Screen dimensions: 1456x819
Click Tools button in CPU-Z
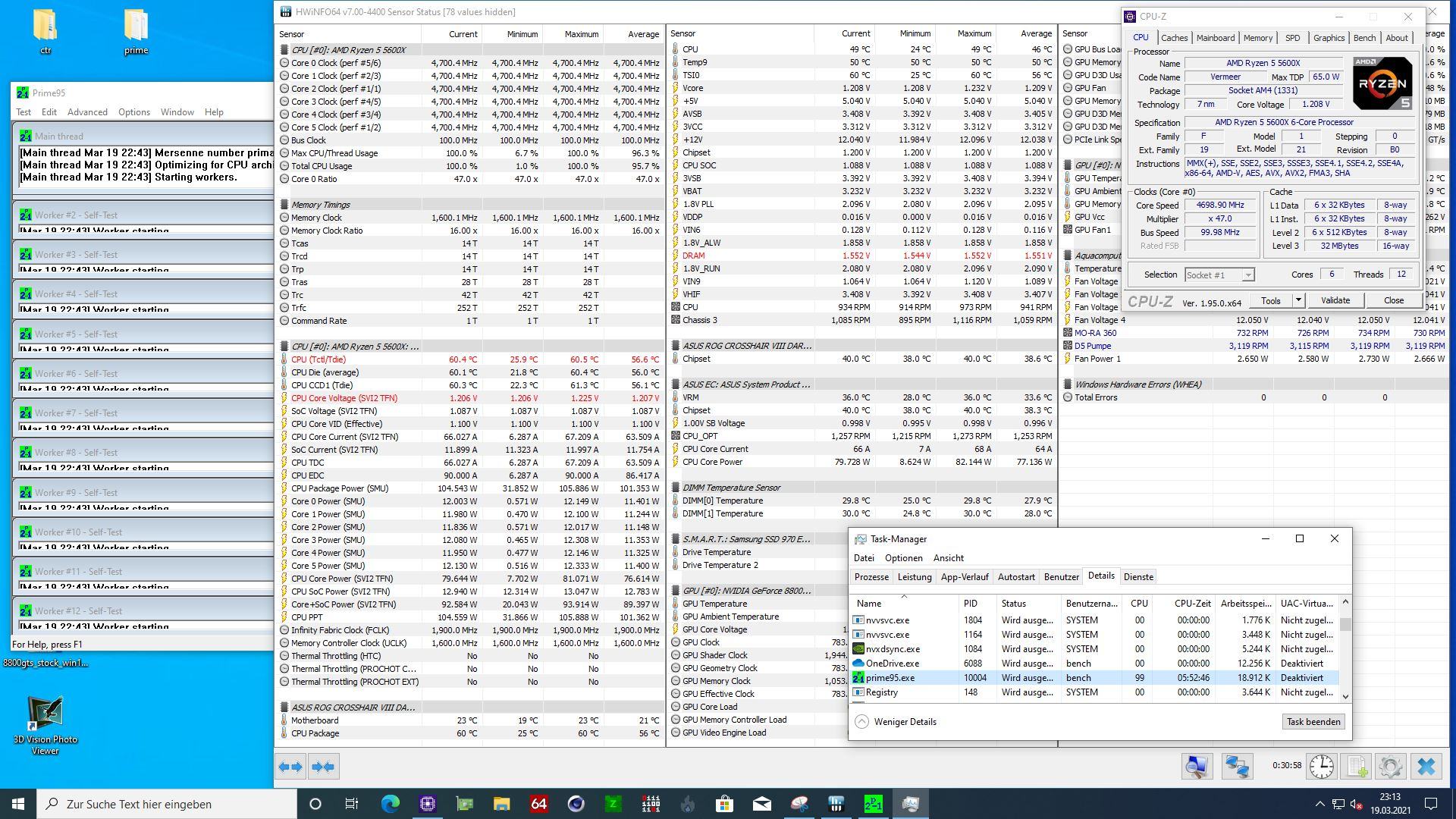coord(1271,300)
